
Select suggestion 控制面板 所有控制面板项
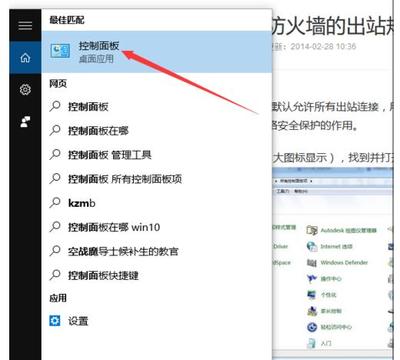157,179
